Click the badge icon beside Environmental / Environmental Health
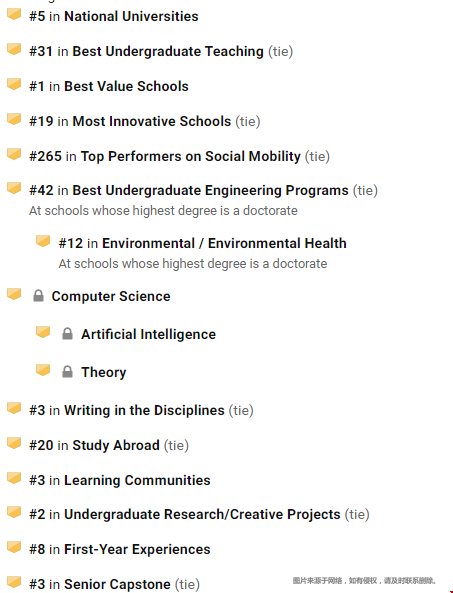The height and width of the screenshot is (593, 453). coord(43,241)
